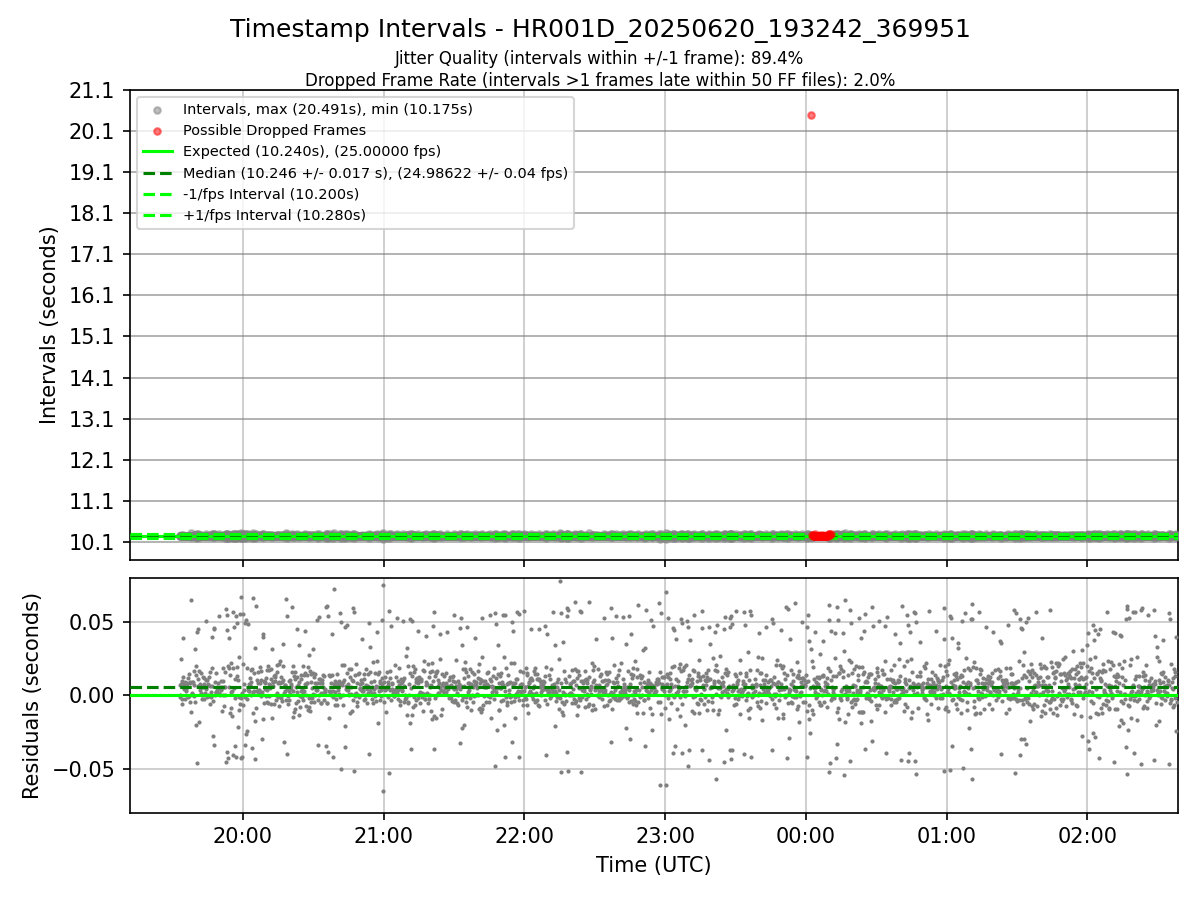1200x900 pixels.
Task: Click the '22:00' time tick label
Action: (524, 835)
